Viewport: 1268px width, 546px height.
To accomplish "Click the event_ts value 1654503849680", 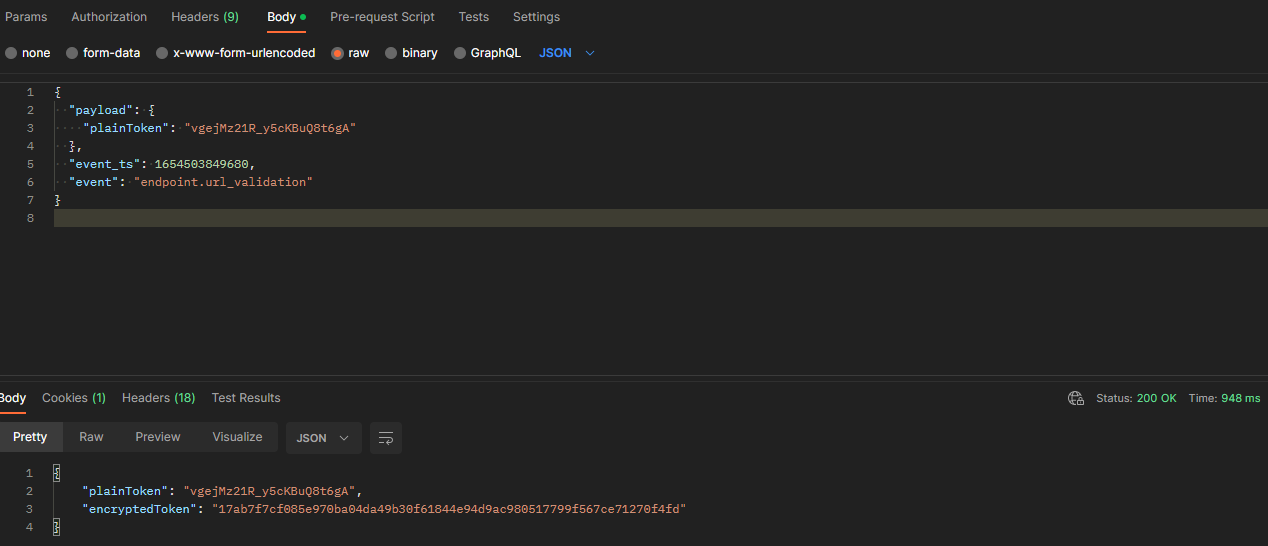I will tap(204, 164).
